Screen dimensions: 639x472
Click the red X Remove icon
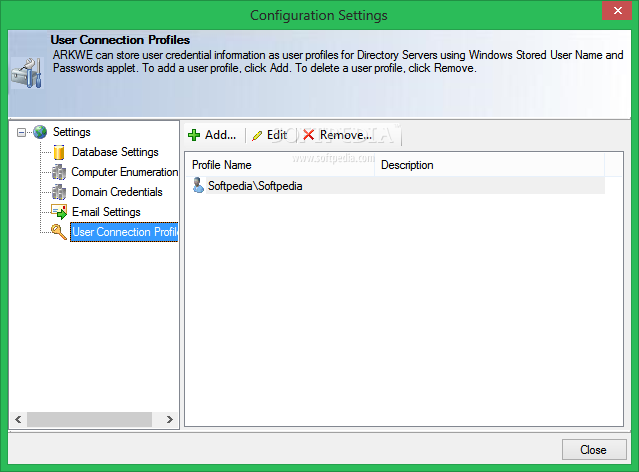coord(308,135)
